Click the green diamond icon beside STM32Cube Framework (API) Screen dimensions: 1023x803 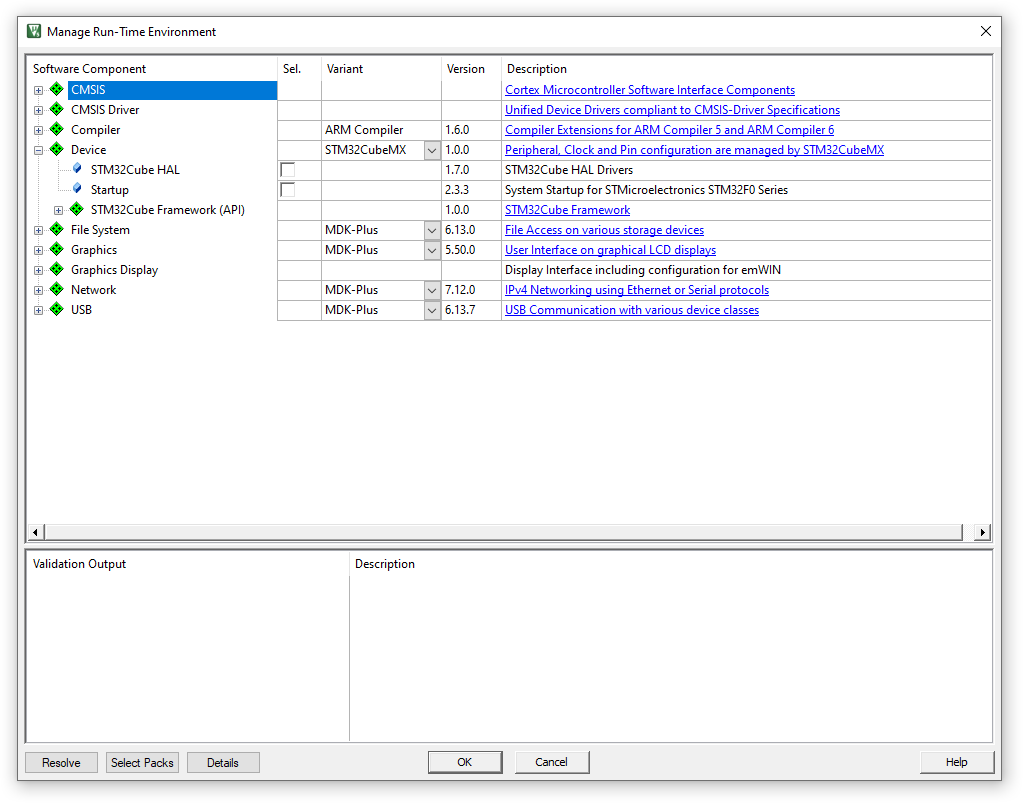pos(77,209)
